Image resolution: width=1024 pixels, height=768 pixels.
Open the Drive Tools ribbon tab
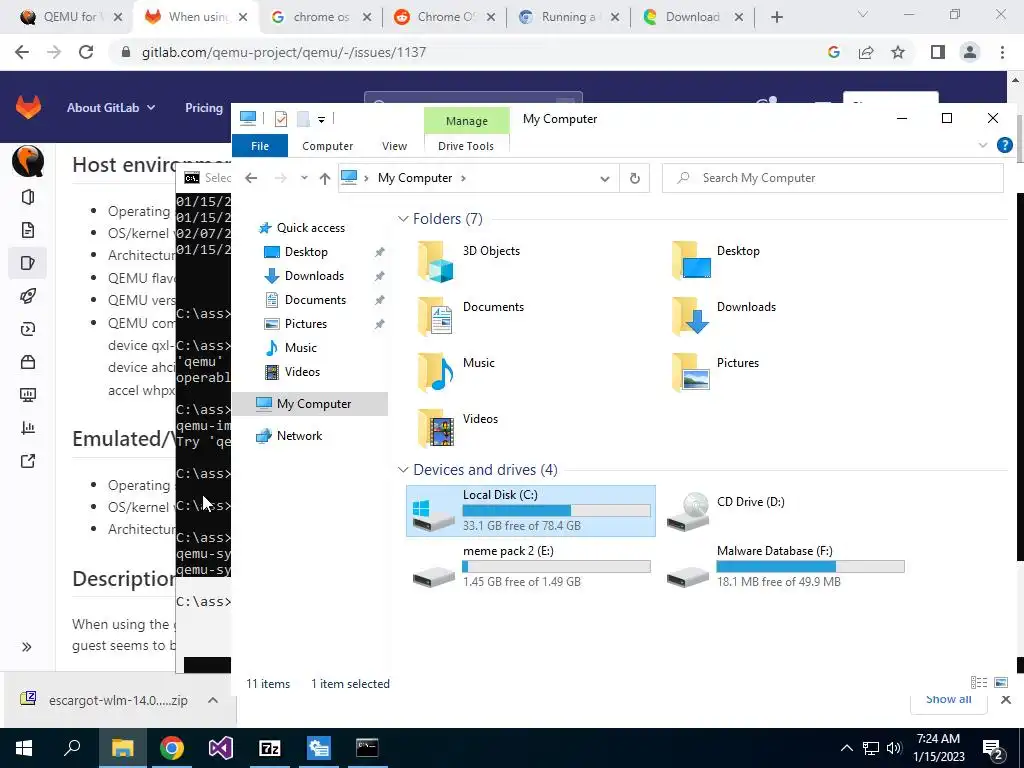466,146
